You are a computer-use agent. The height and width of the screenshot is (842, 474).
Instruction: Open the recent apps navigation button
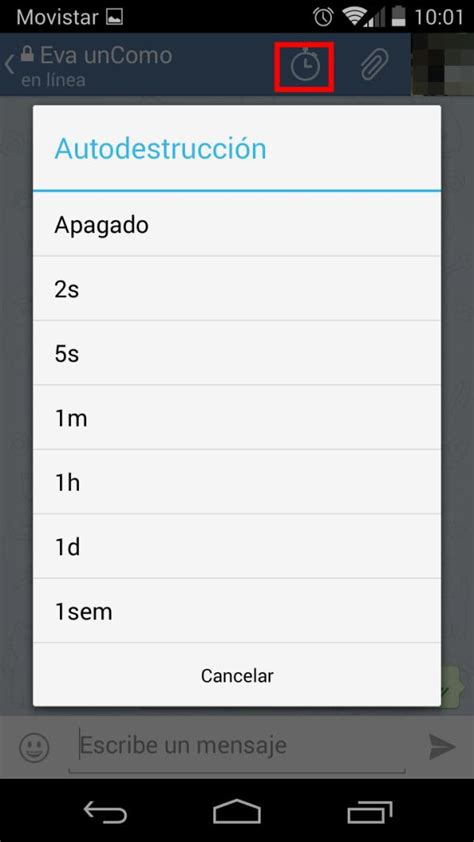point(369,811)
